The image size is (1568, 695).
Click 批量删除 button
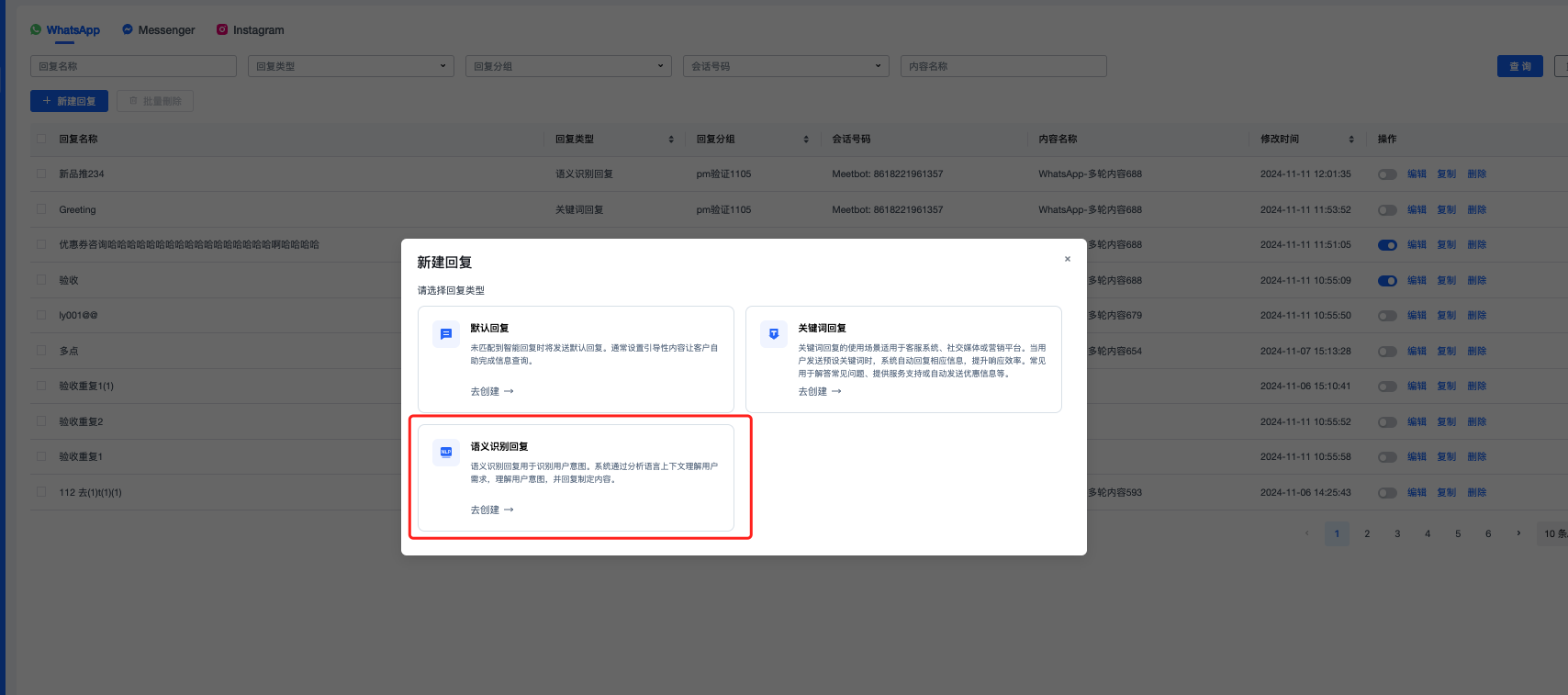[x=154, y=101]
